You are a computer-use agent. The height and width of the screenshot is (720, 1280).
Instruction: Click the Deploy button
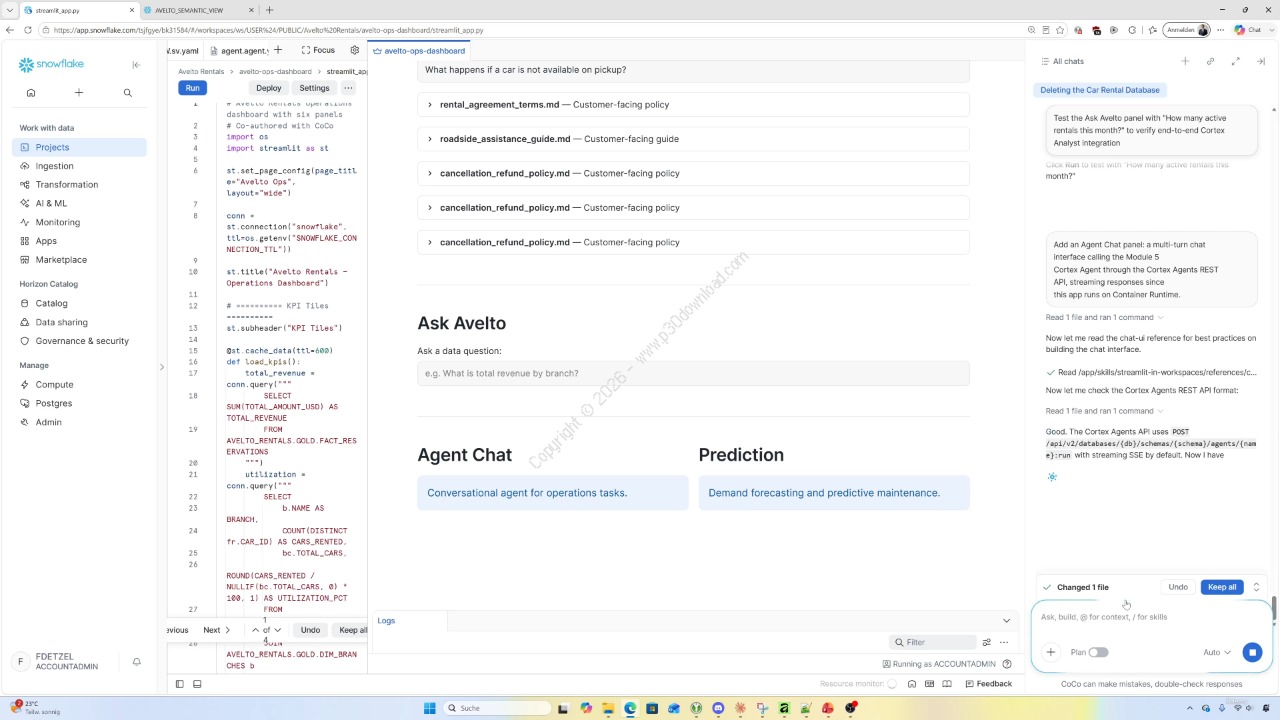269,88
